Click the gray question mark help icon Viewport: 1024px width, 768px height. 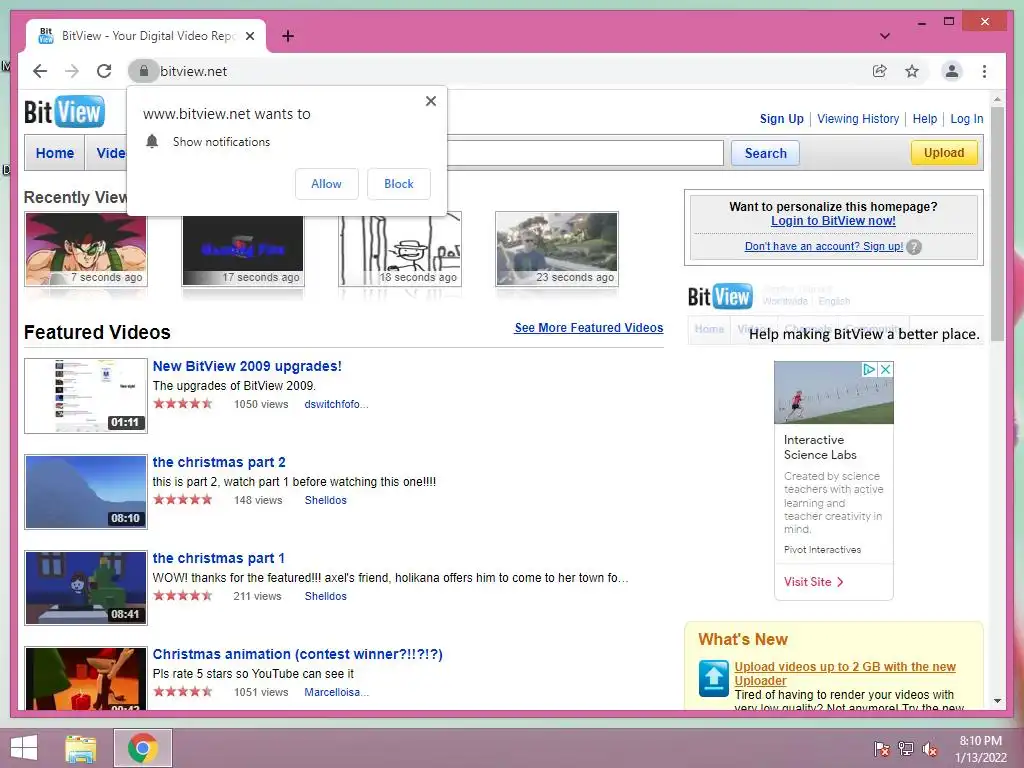point(914,247)
